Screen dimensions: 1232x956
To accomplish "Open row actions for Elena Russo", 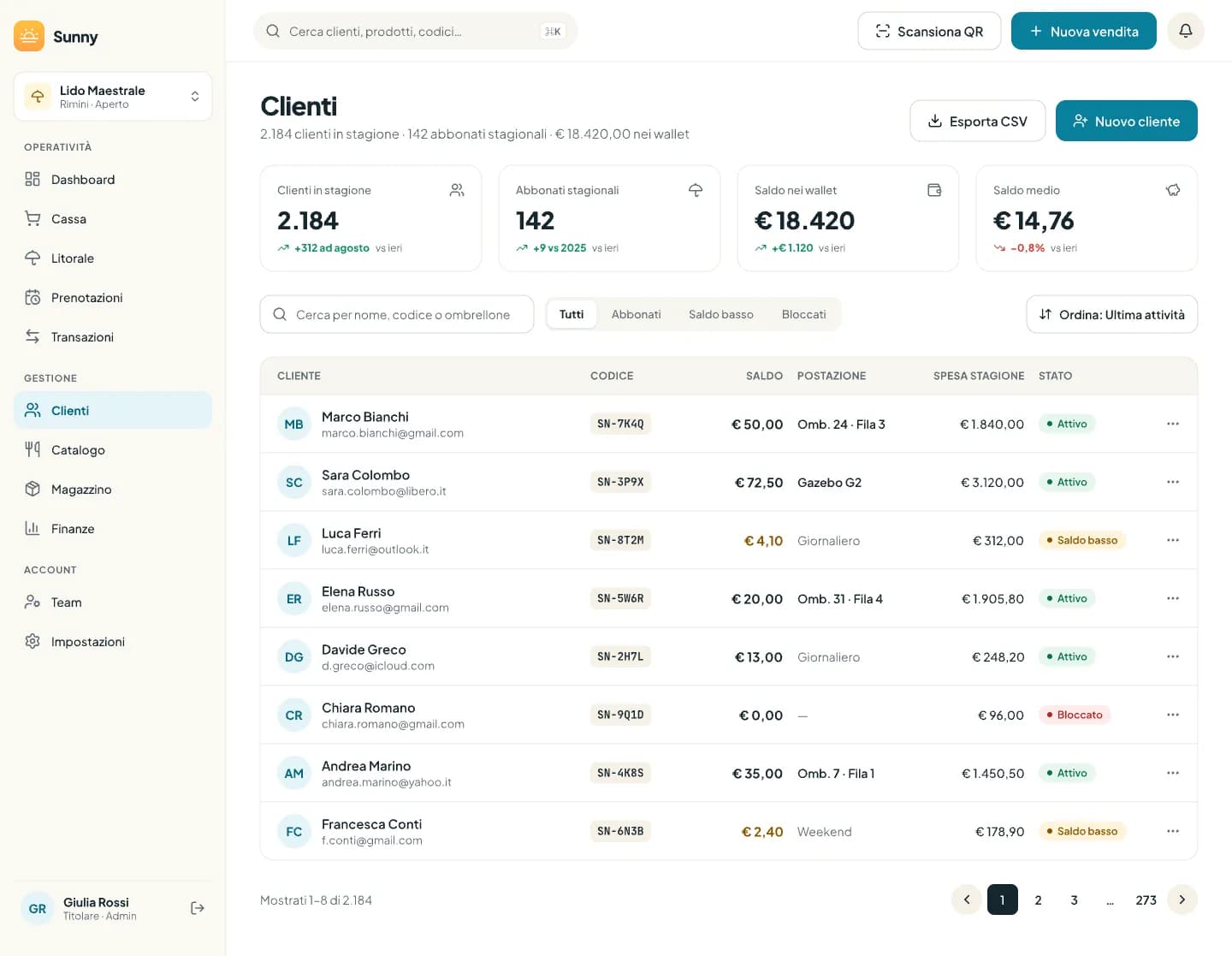I will click(1173, 598).
